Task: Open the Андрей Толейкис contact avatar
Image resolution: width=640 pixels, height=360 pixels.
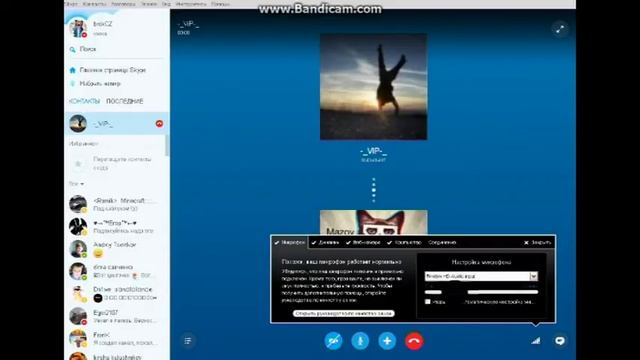Action: click(78, 249)
